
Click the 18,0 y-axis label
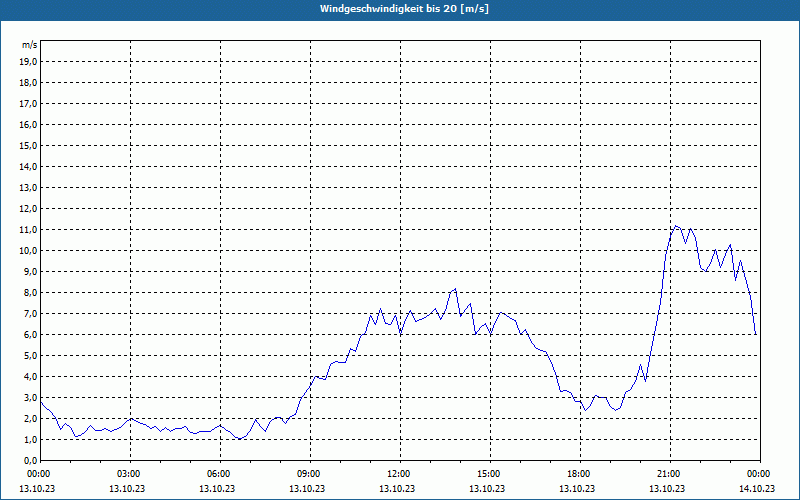tap(28, 83)
